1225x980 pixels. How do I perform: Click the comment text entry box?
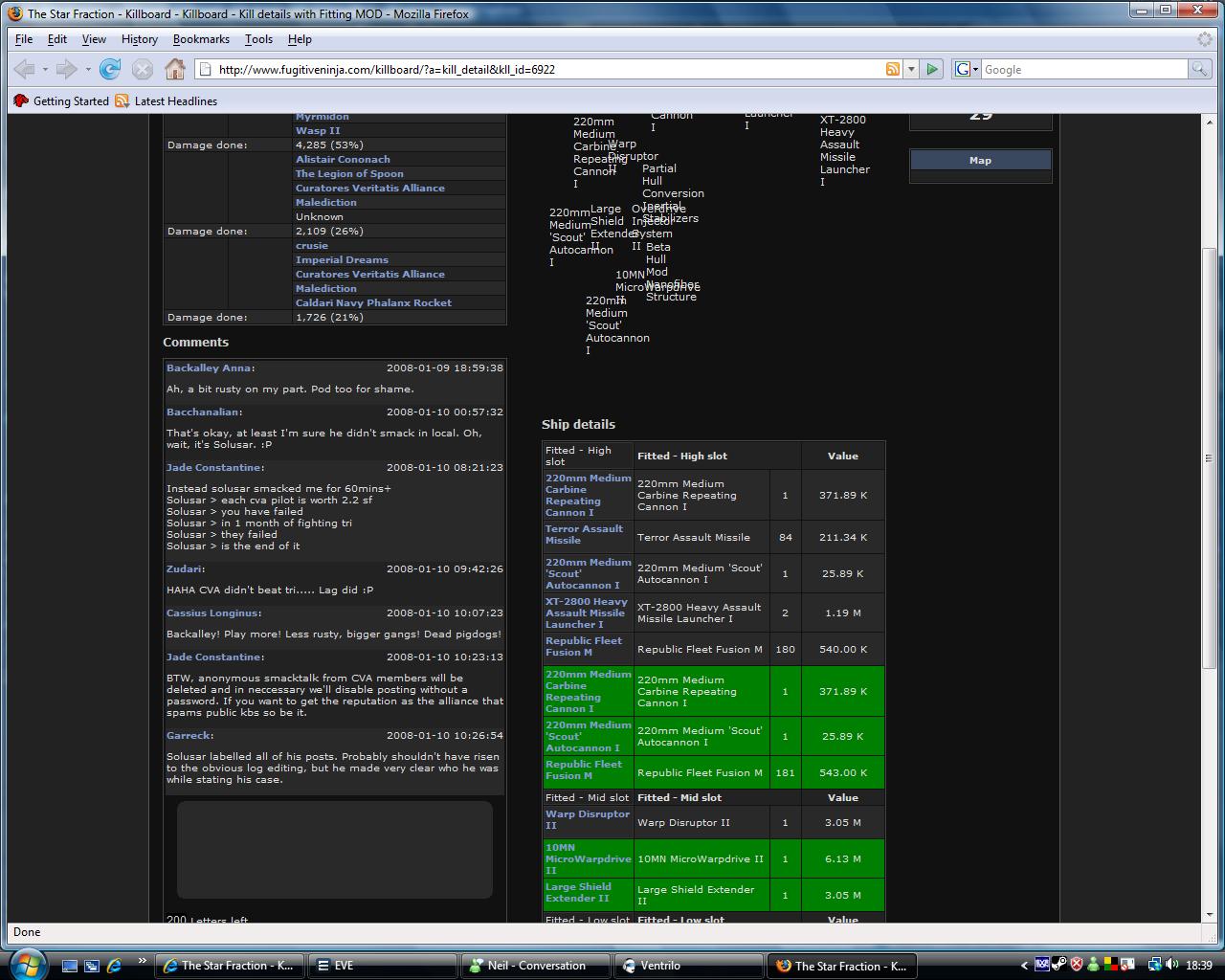[335, 850]
